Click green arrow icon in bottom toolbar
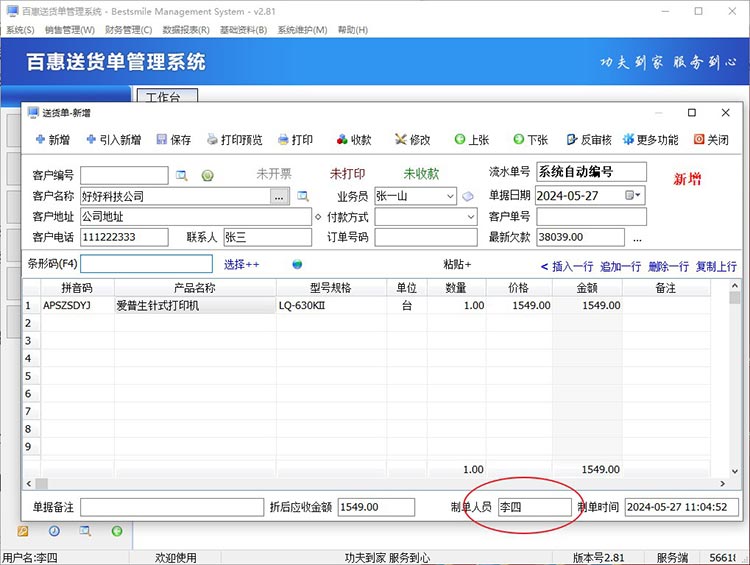This screenshot has width=750, height=565. 117,531
